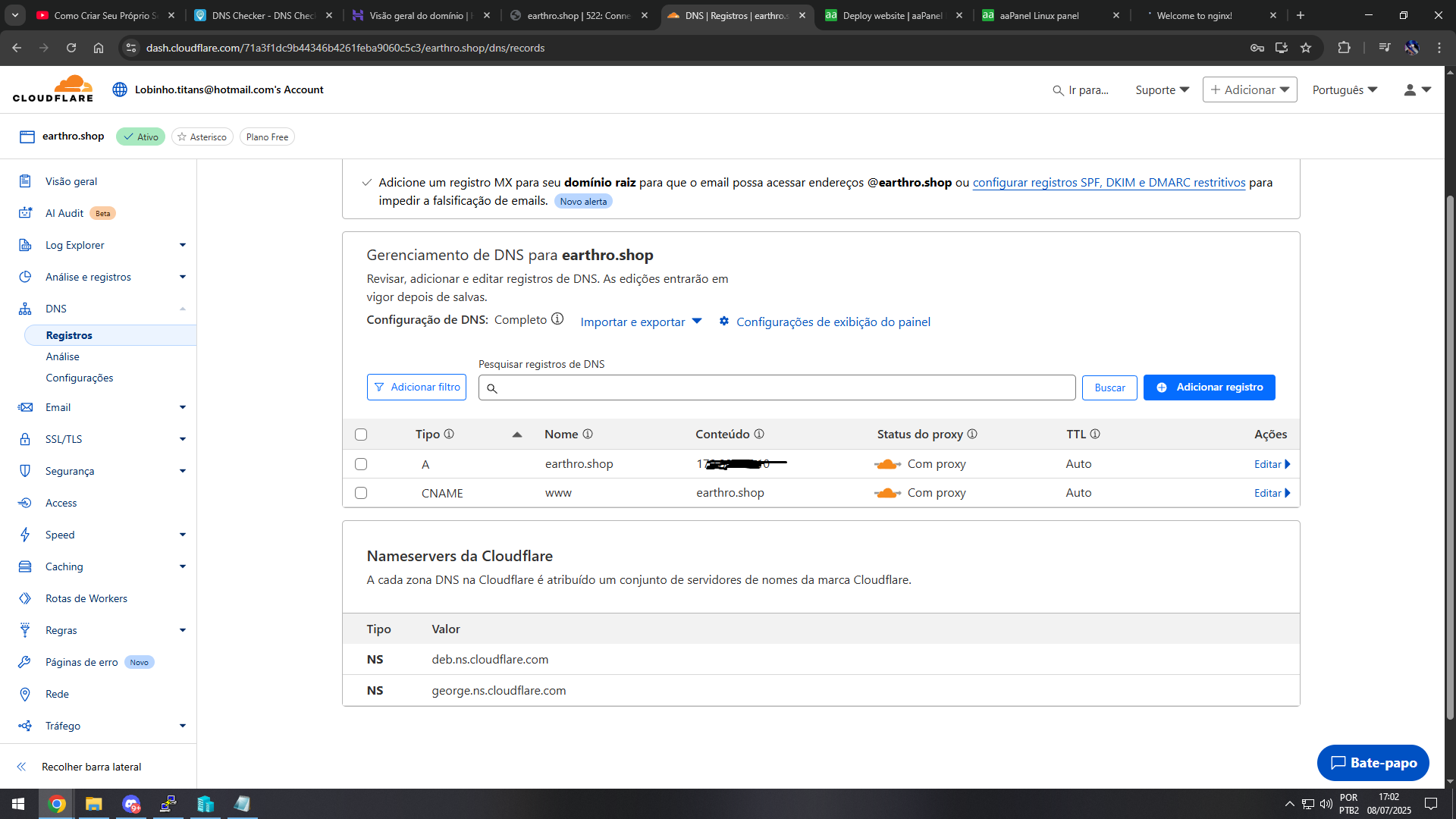
Task: Click the Completo configuration info icon
Action: [557, 319]
